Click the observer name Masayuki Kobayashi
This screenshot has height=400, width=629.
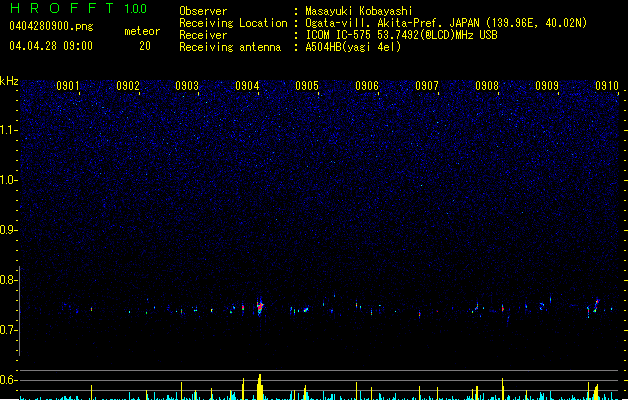pyautogui.click(x=359, y=11)
